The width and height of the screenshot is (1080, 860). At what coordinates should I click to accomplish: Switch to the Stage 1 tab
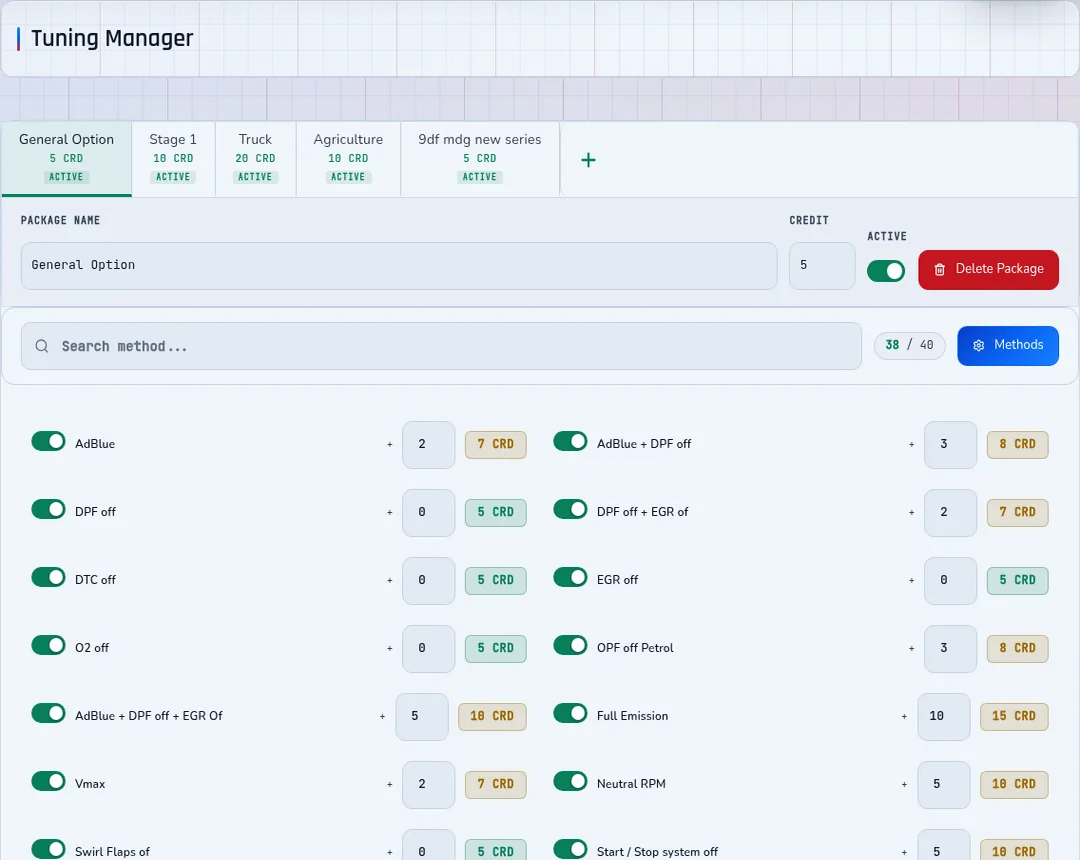(173, 159)
